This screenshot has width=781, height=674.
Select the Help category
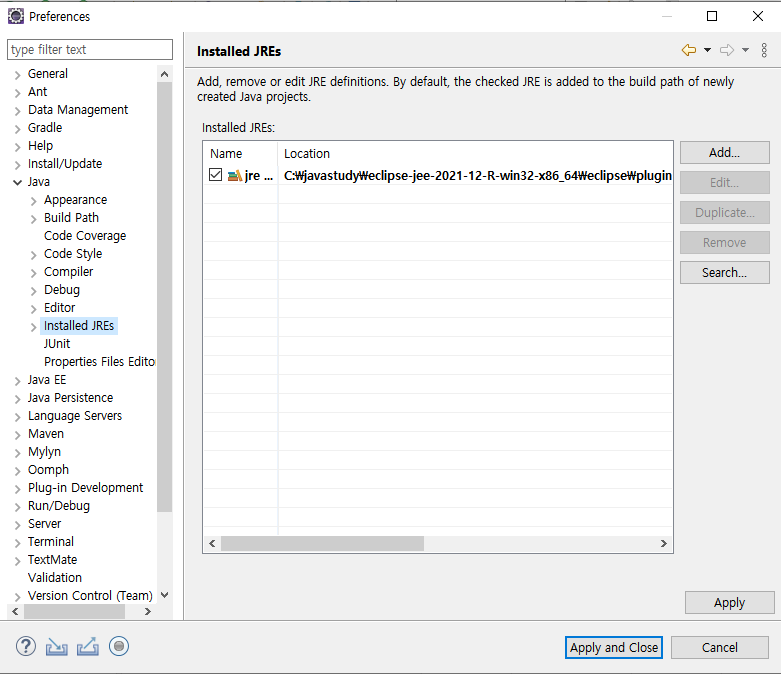(40, 145)
